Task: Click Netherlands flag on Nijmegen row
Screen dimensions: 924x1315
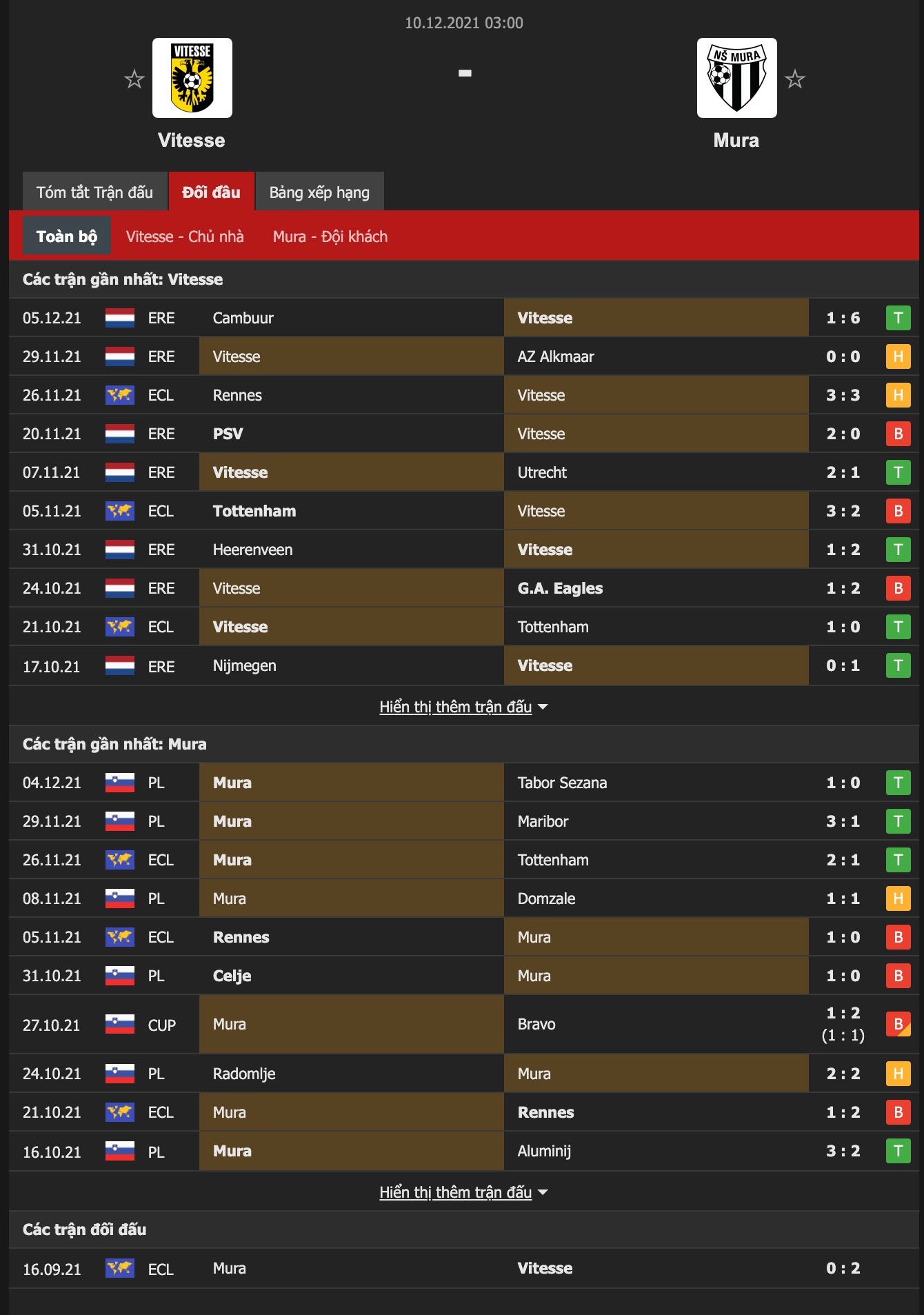Action: click(120, 665)
